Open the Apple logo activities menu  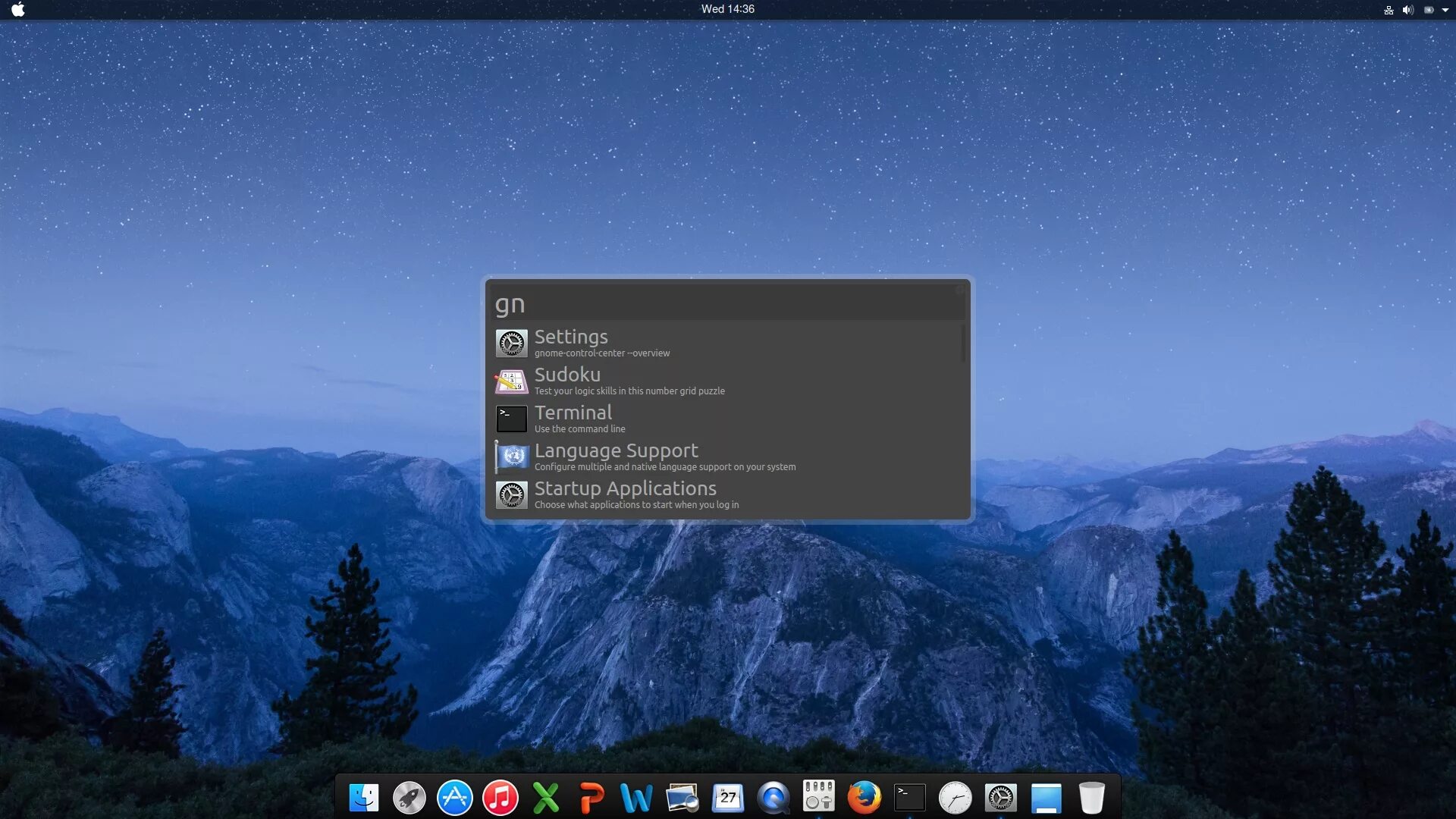pos(18,10)
